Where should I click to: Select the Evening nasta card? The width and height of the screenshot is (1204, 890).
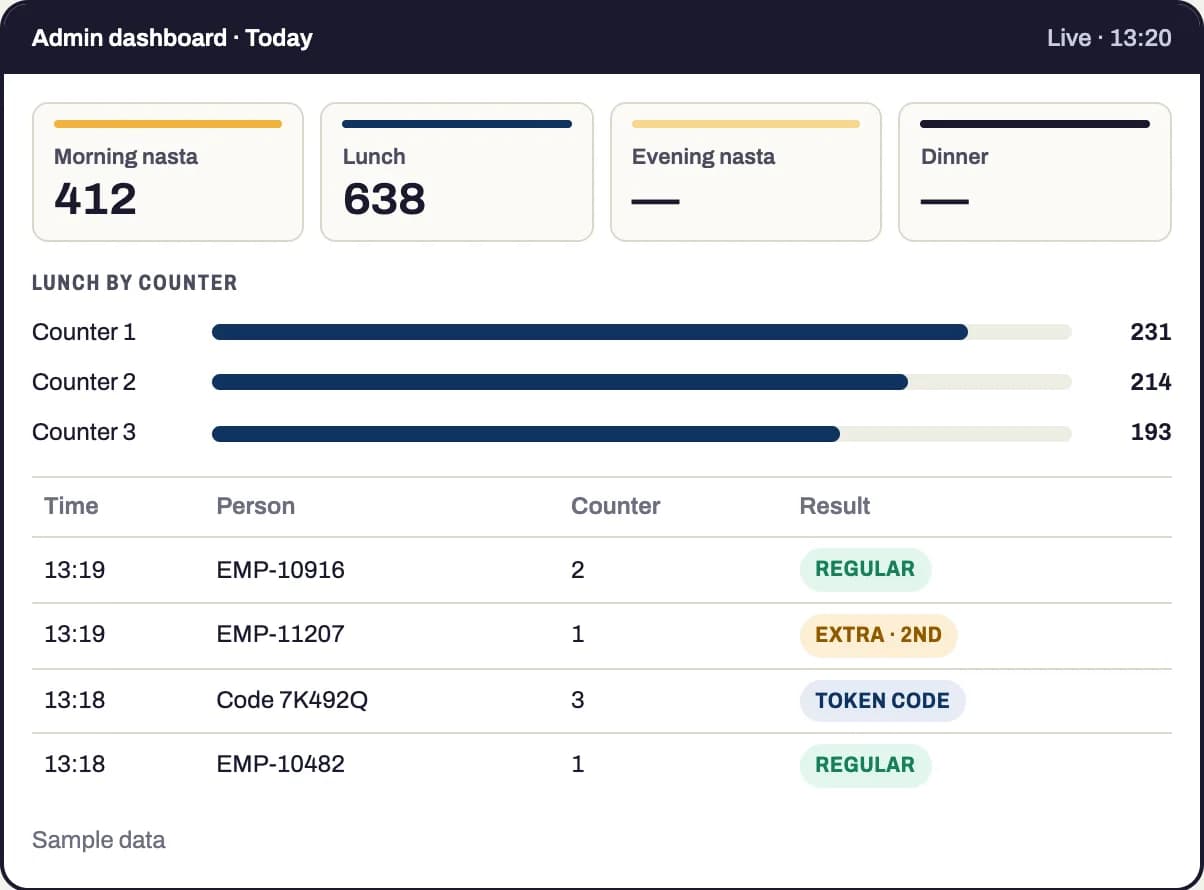coord(746,172)
